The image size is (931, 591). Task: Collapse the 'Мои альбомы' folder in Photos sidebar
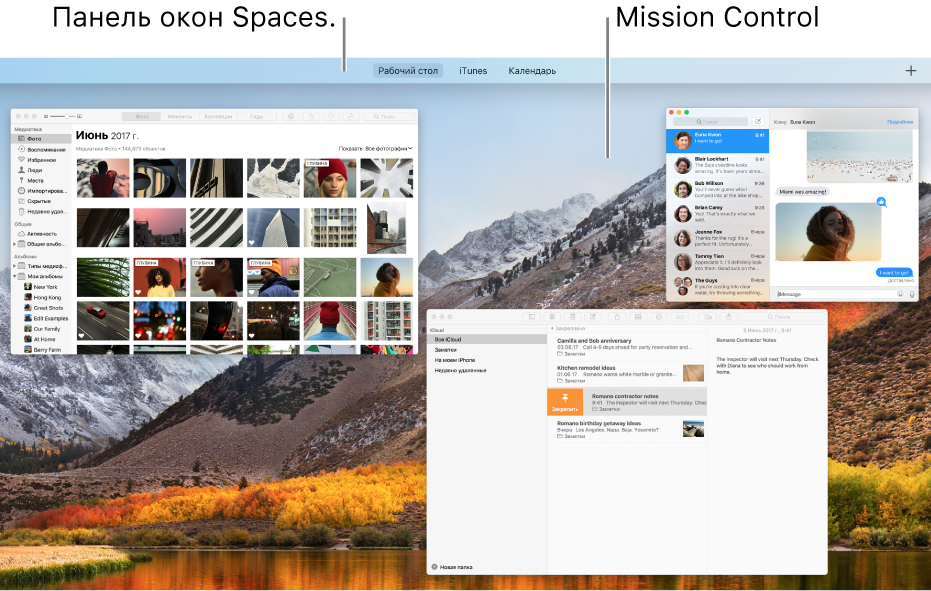[x=15, y=276]
